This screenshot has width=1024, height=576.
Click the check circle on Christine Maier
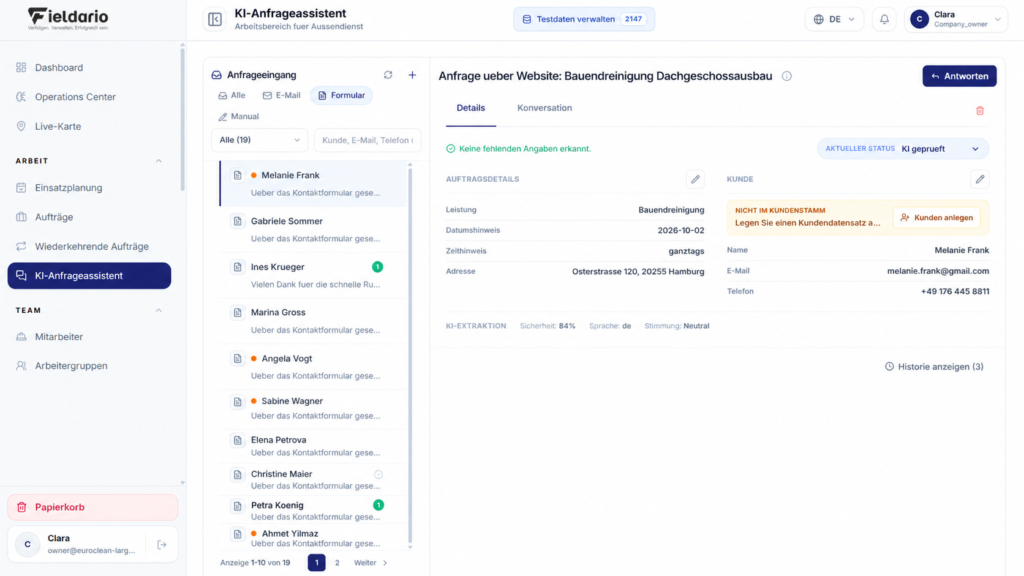click(378, 475)
